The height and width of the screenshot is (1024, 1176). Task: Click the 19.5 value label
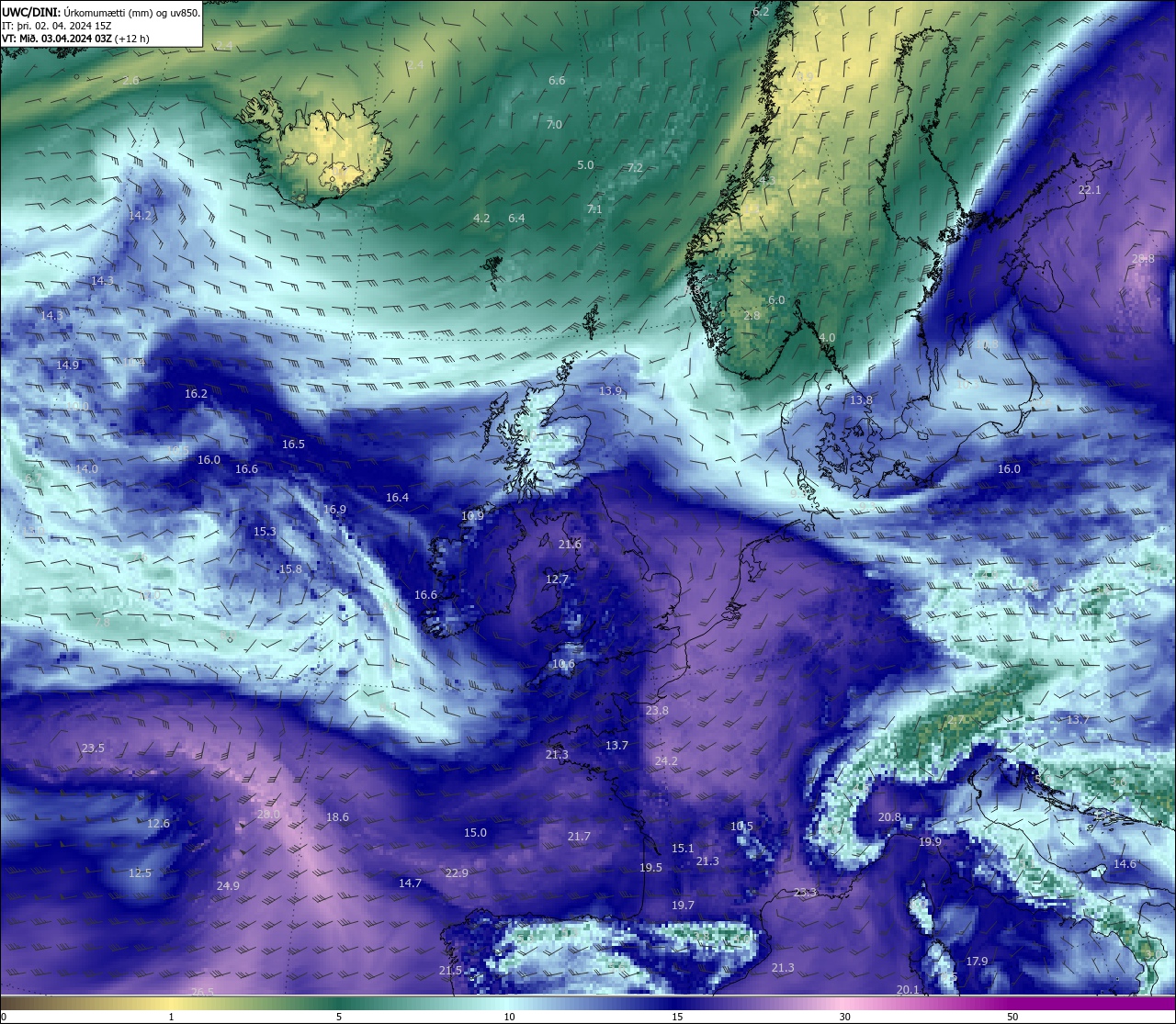650,868
